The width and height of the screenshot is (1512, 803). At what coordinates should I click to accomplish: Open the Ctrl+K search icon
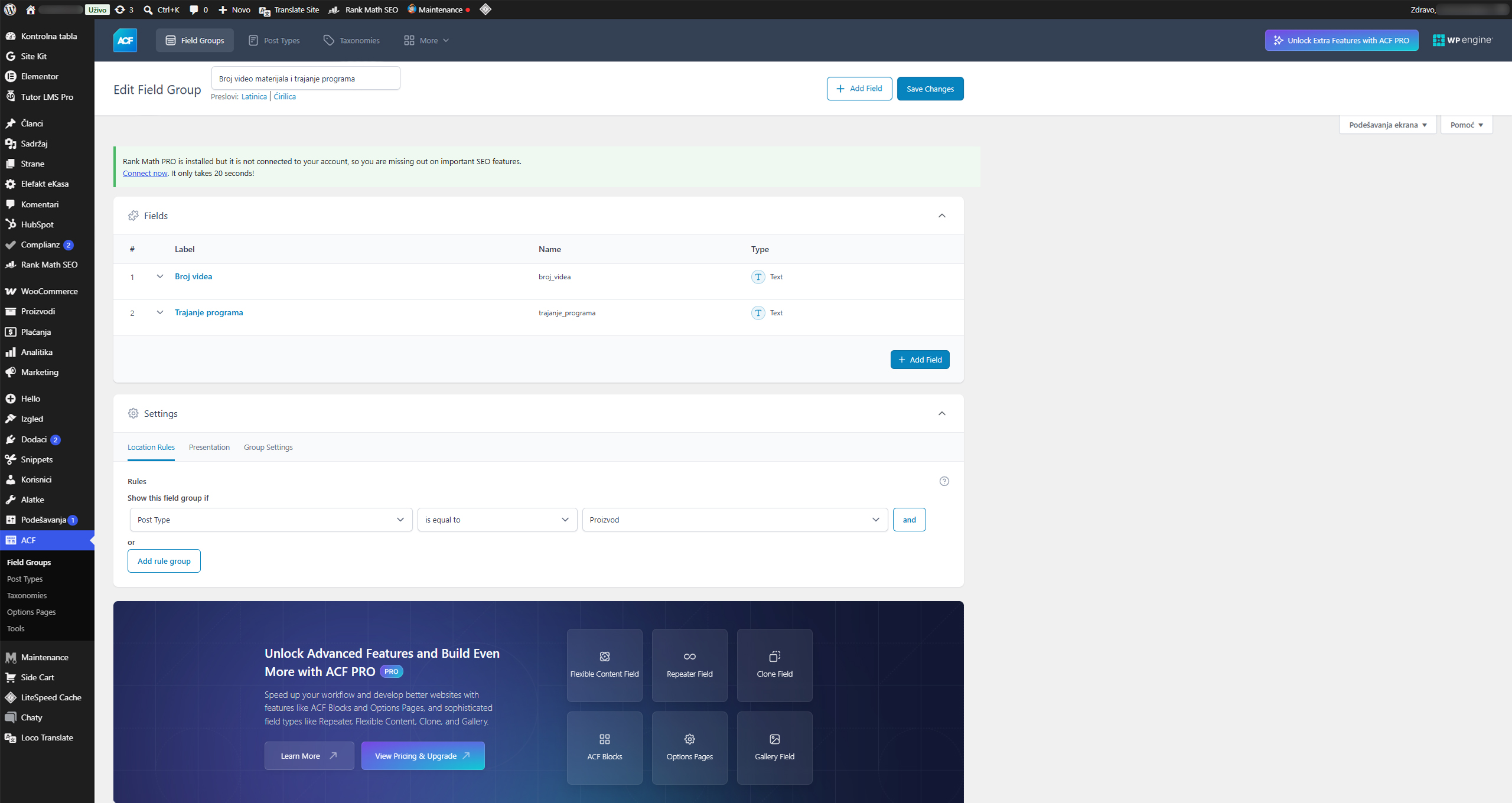point(148,9)
